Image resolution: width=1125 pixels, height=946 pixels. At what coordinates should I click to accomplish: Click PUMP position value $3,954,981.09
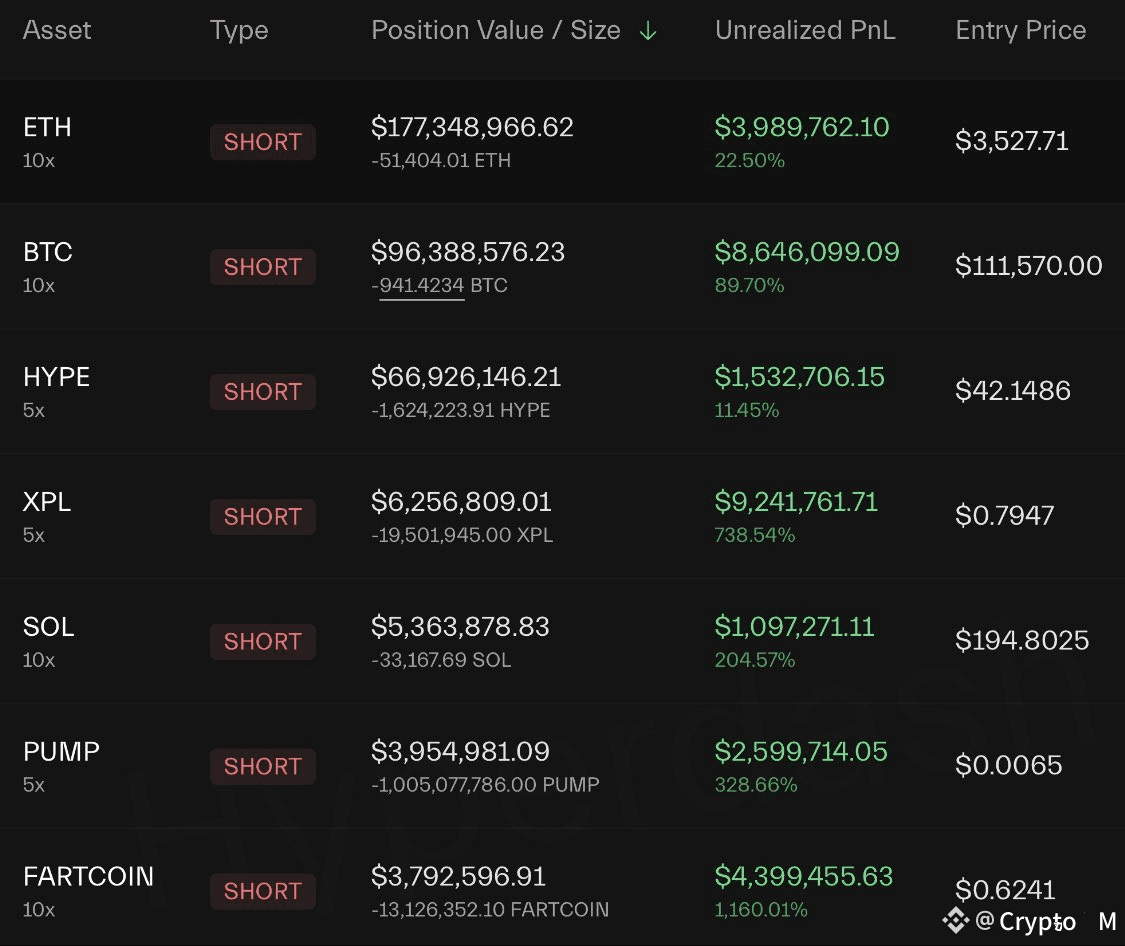460,752
